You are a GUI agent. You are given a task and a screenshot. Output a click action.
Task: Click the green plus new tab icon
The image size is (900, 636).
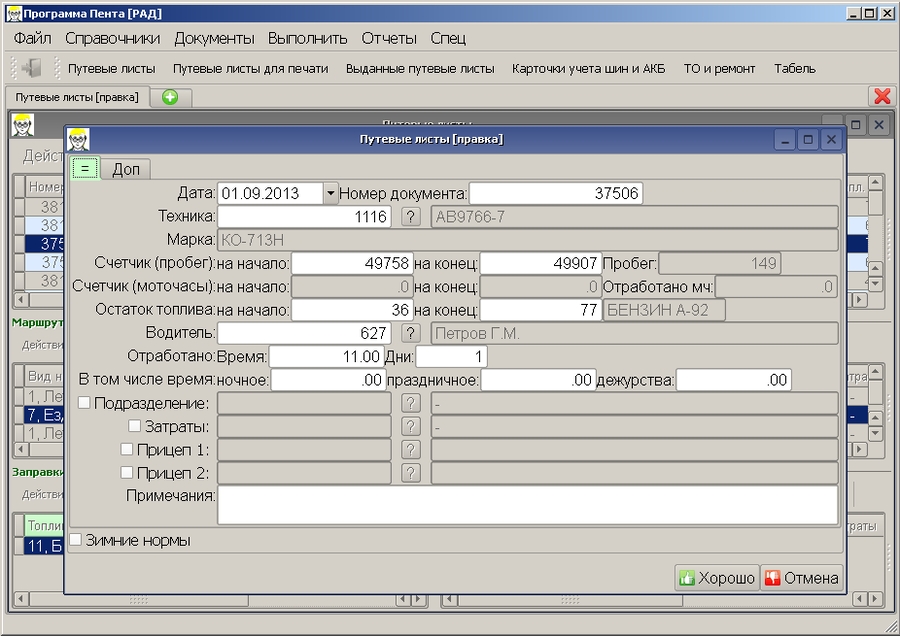[x=170, y=97]
